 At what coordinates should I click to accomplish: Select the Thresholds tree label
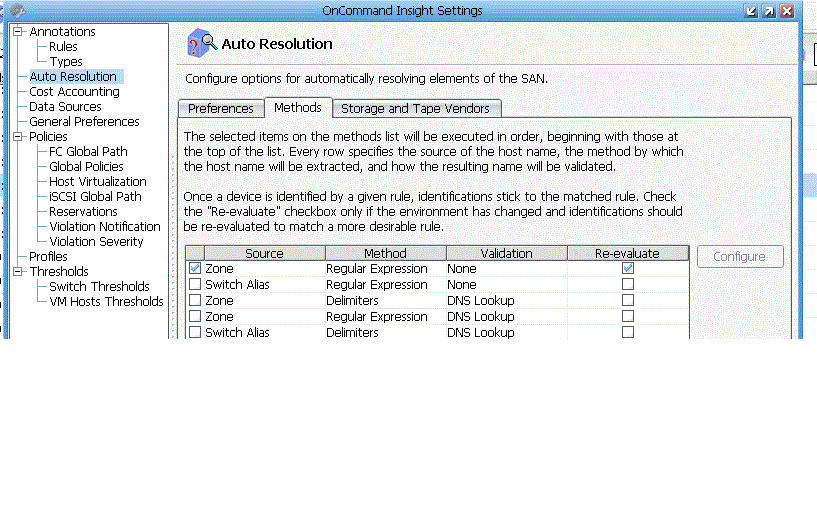point(59,271)
